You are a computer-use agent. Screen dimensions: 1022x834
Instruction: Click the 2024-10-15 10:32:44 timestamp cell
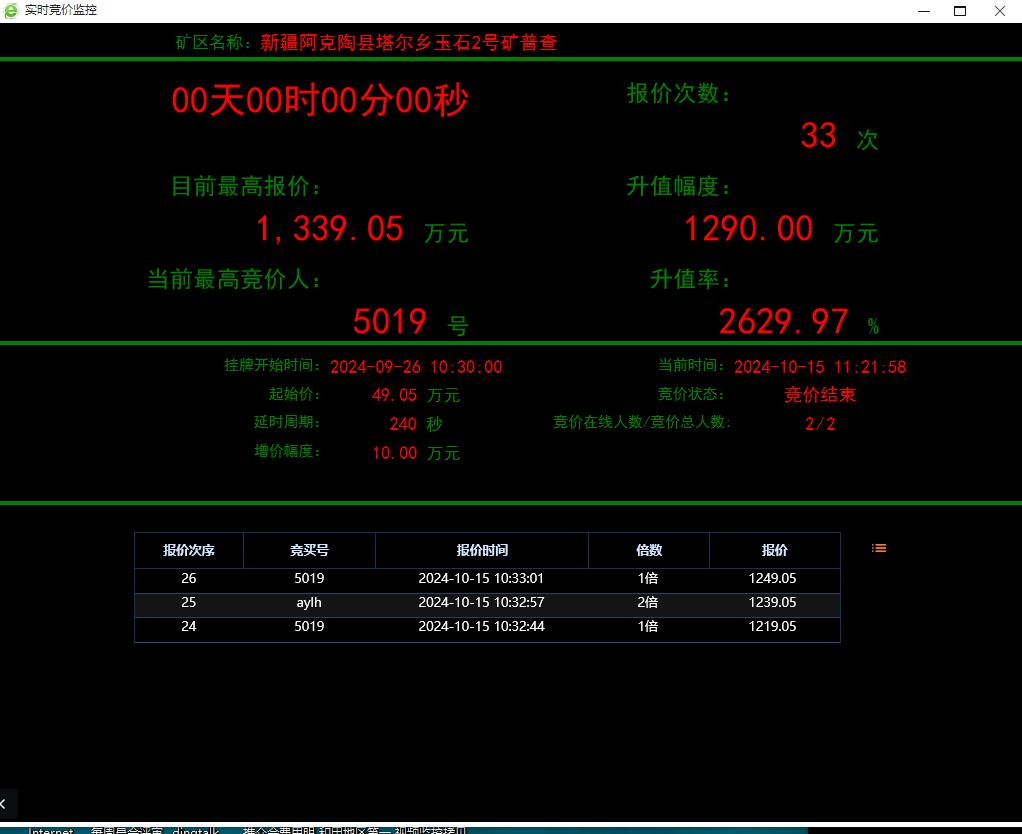click(481, 627)
